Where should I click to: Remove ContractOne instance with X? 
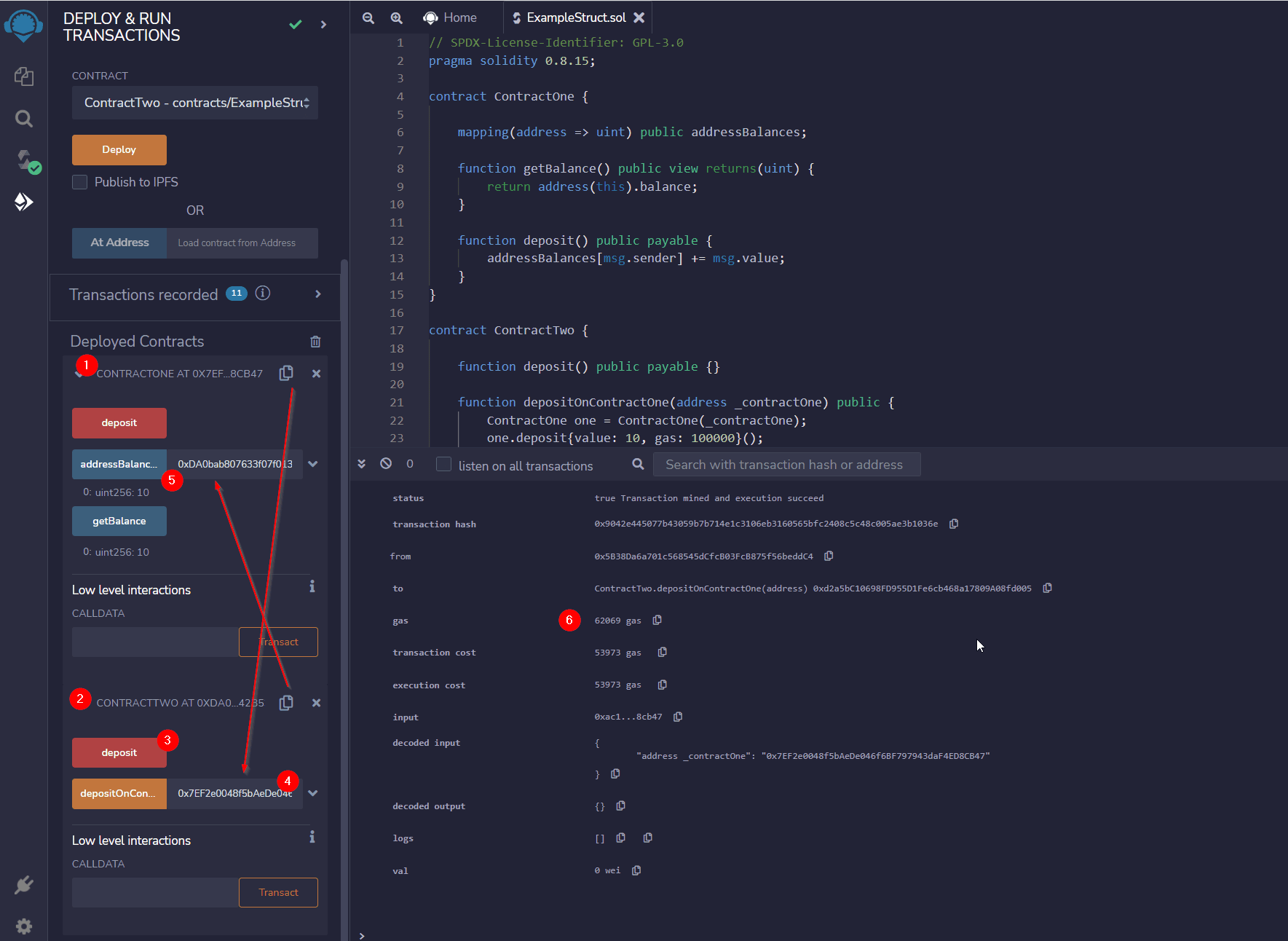[x=316, y=374]
